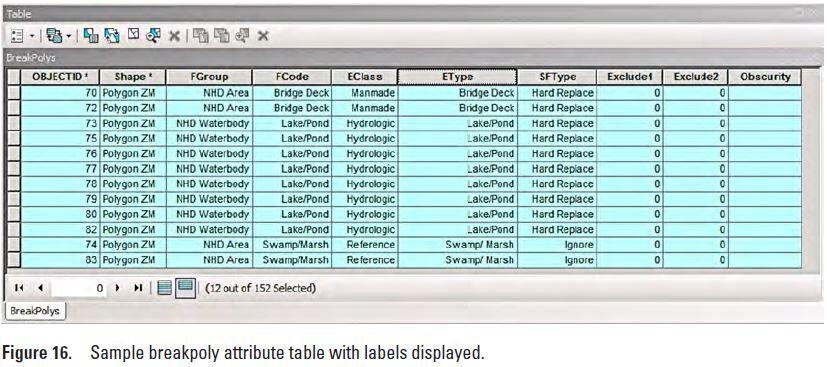Click row selector box for OBJECTID 83
Image resolution: width=827 pixels, height=367 pixels.
13,260
